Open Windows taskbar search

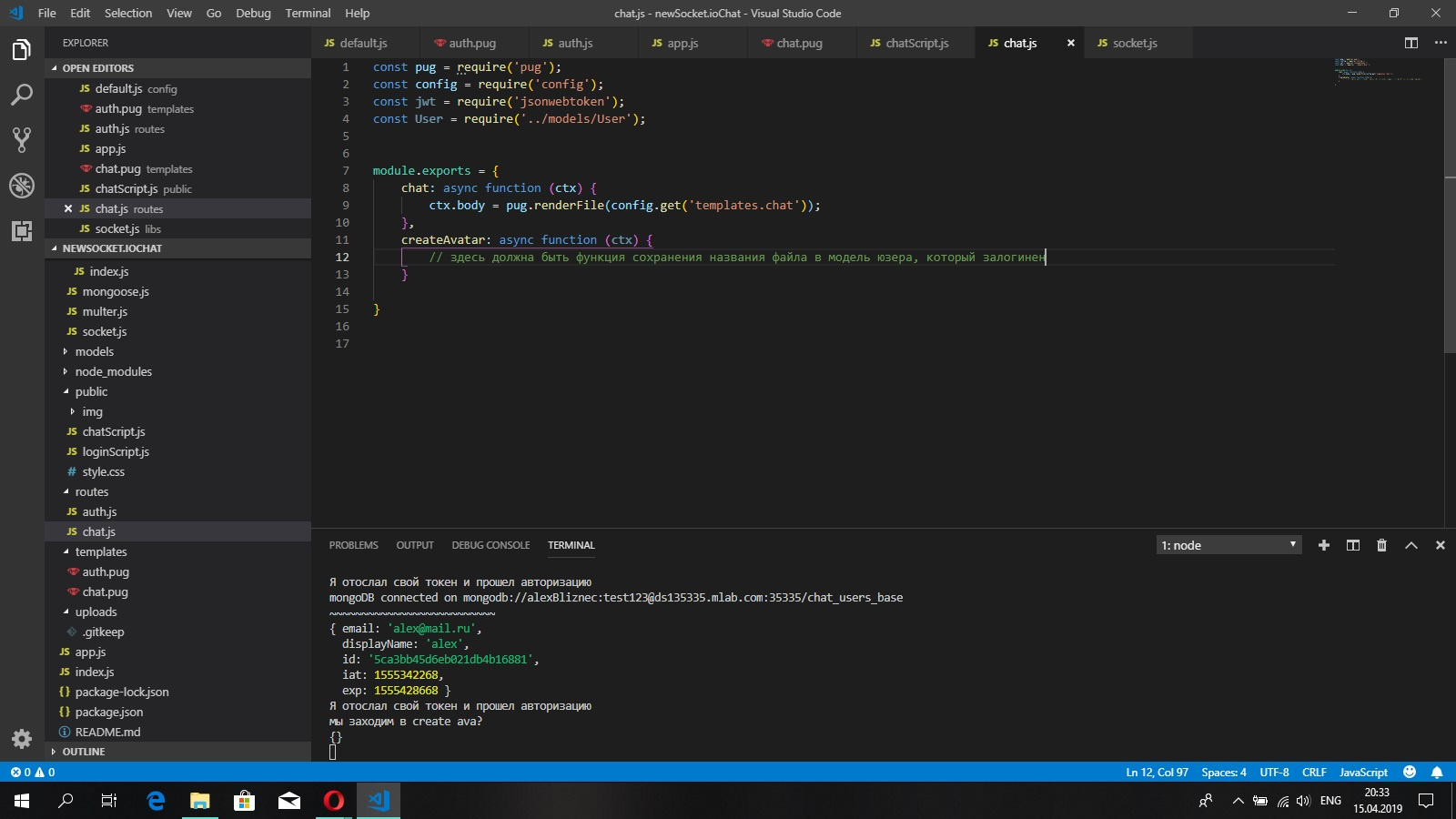click(66, 801)
